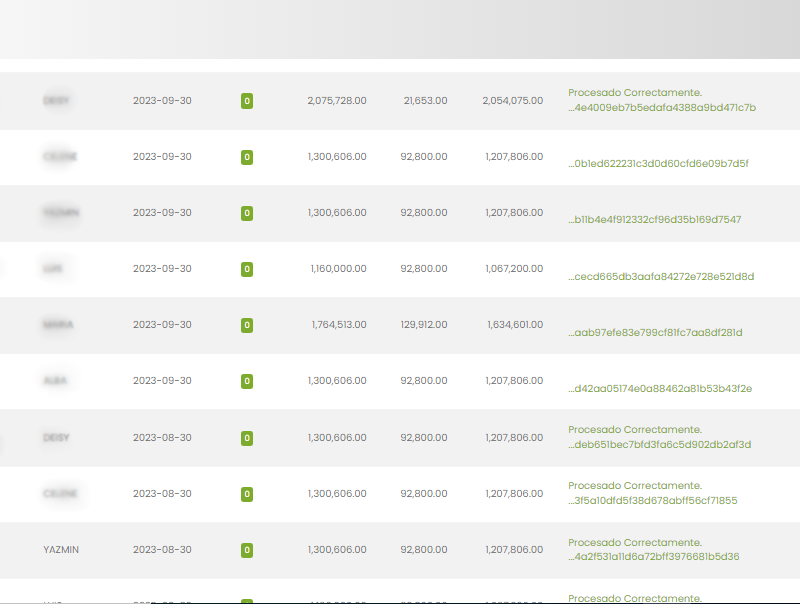The image size is (800, 604).
Task: Open the hash link ...aab97efe83e799cf81fc7aa8df281d
Action: [655, 332]
